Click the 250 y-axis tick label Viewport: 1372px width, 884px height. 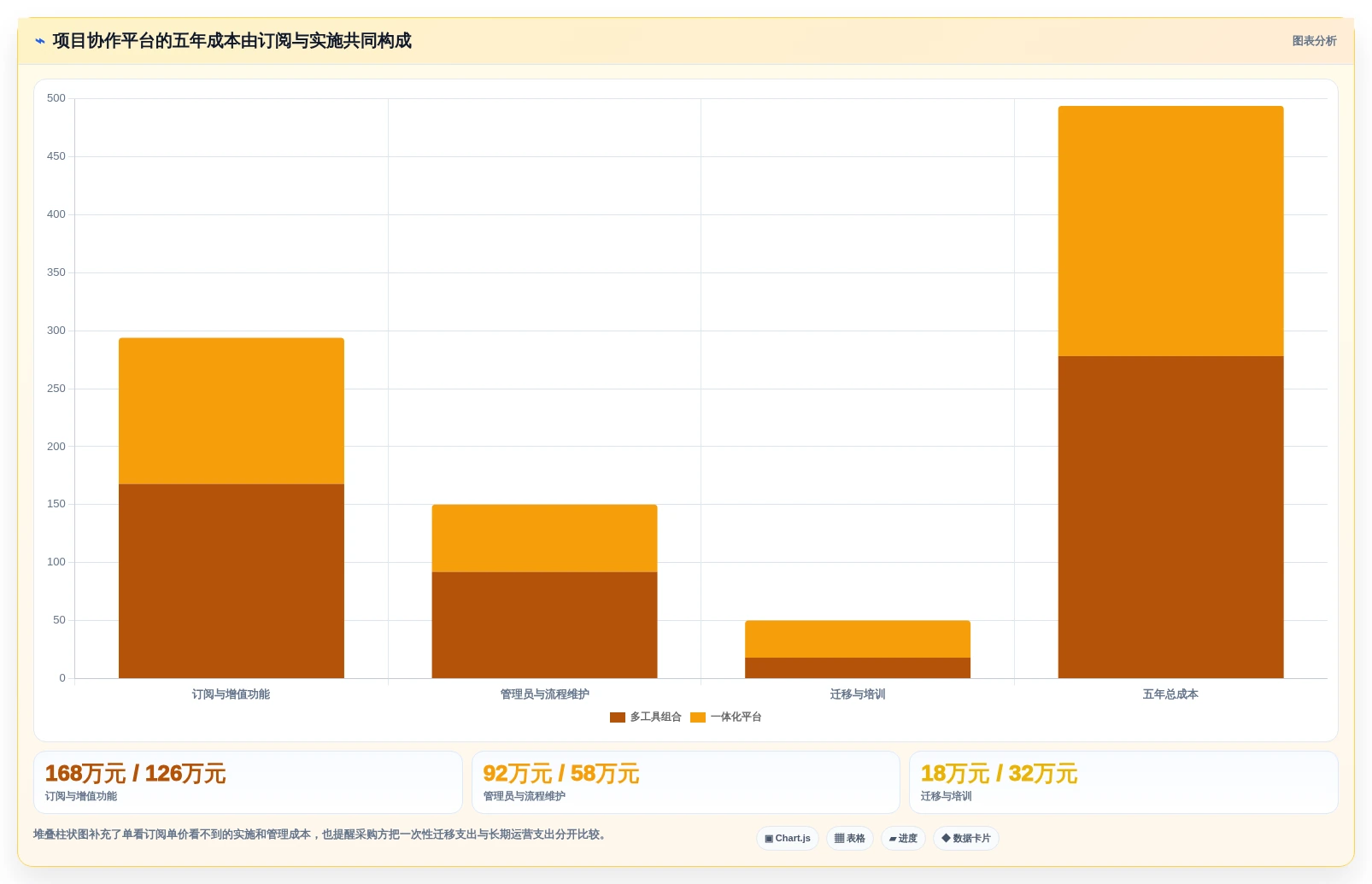pos(56,389)
